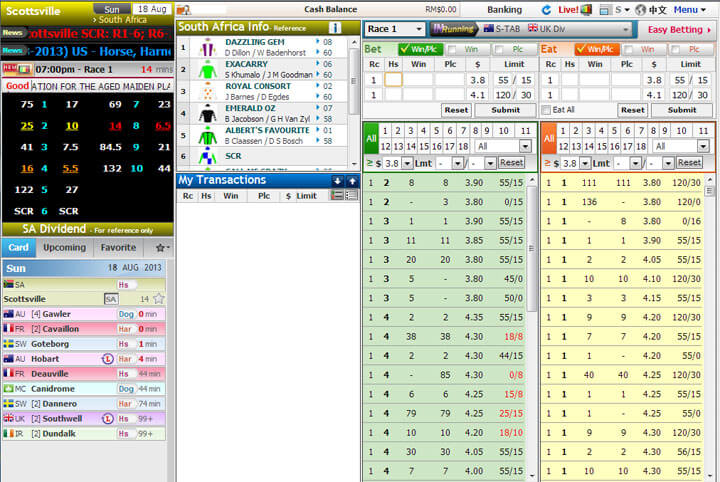Screen dimensions: 720x482
Task: Star Scottsville as a favorite
Action: click(x=159, y=298)
